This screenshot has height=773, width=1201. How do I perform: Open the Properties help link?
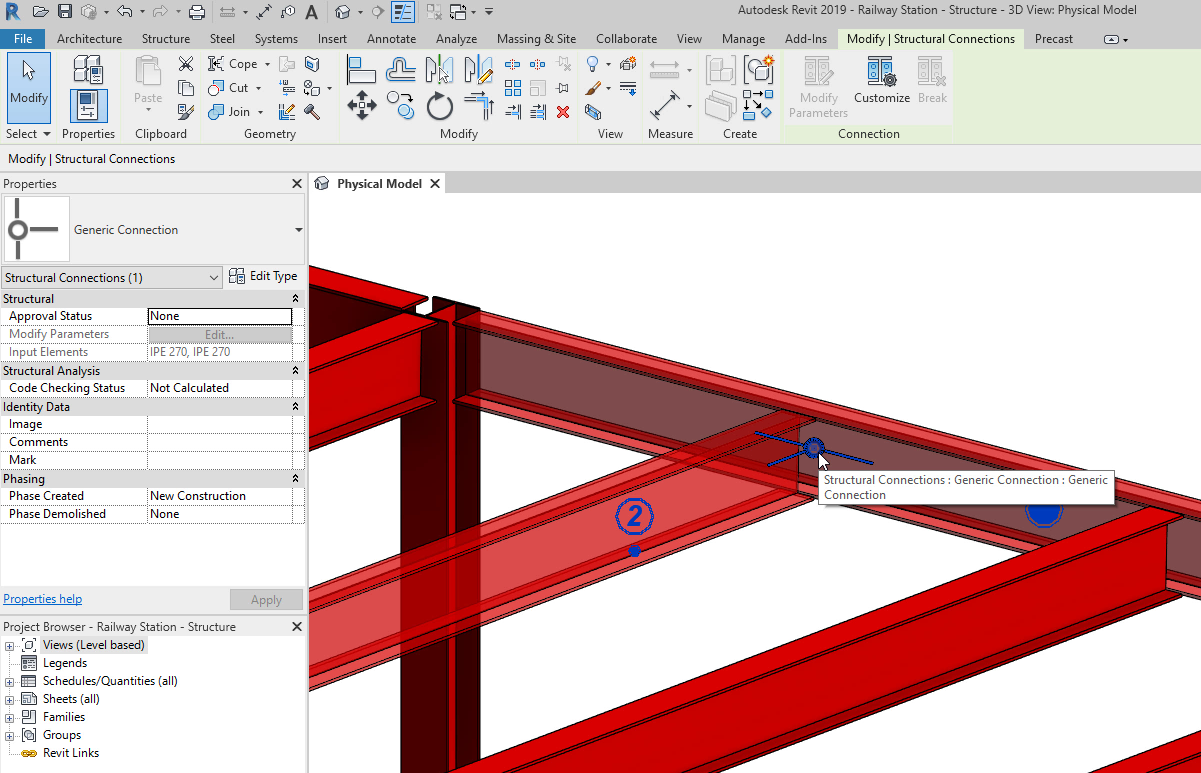point(42,599)
